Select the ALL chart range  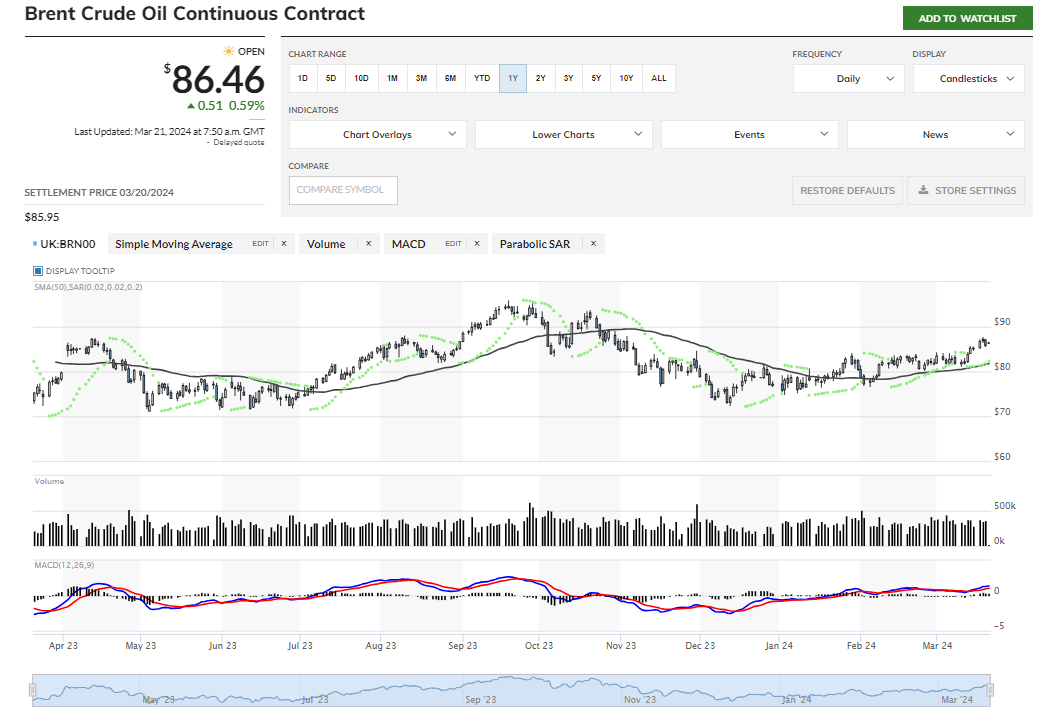pyautogui.click(x=659, y=78)
